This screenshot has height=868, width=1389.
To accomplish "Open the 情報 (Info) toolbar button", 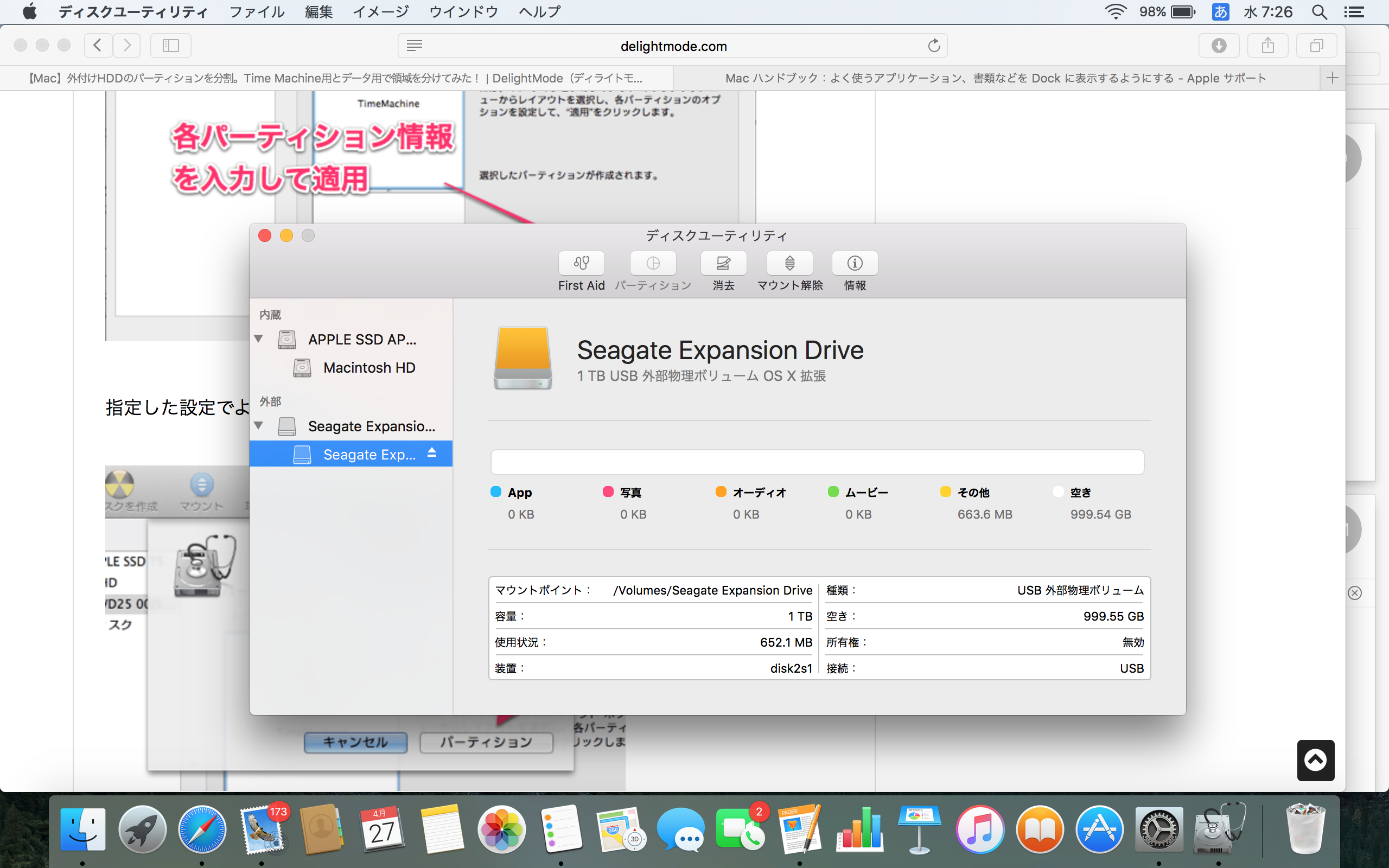I will [x=855, y=264].
